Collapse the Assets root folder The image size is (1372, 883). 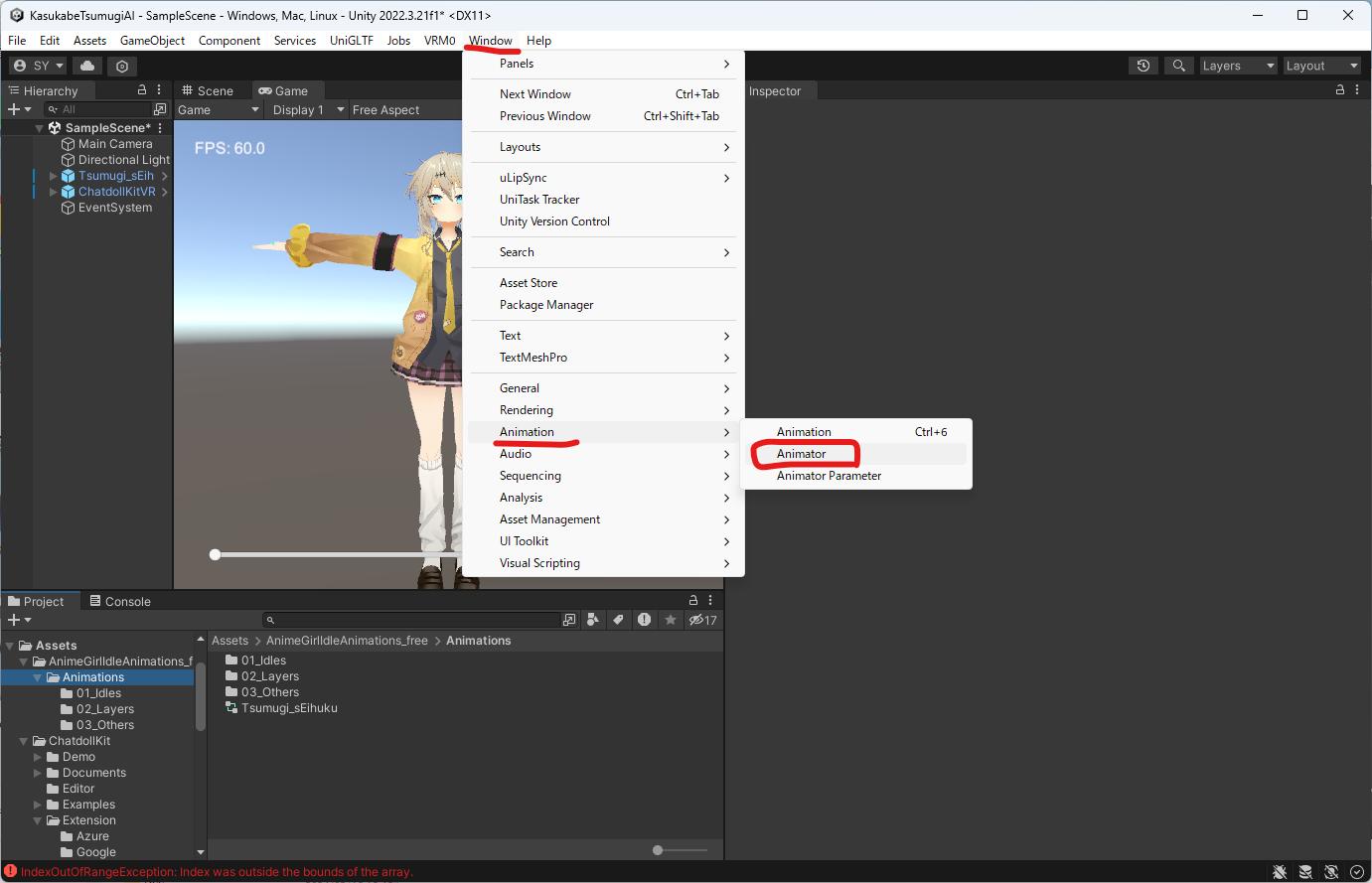click(9, 646)
